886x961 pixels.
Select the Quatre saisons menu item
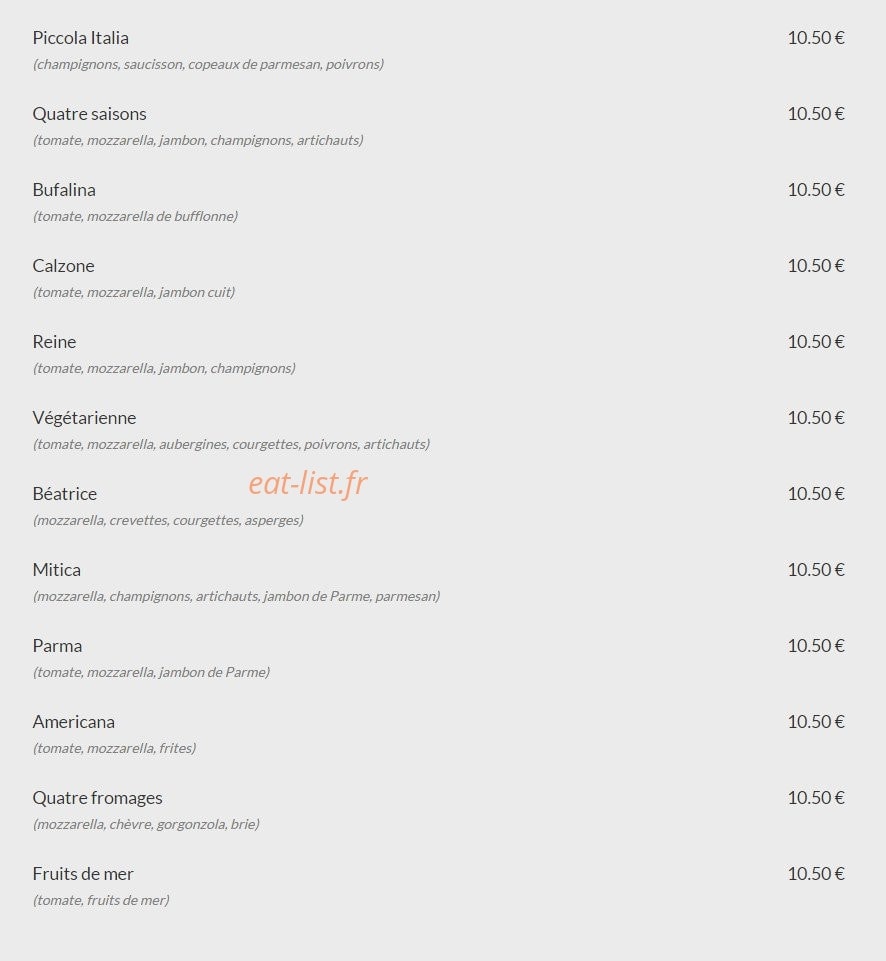pyautogui.click(x=89, y=114)
